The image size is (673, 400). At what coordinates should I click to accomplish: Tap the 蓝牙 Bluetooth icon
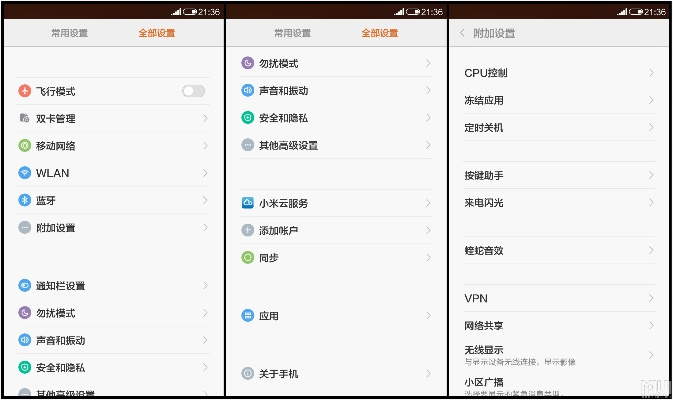(x=24, y=200)
